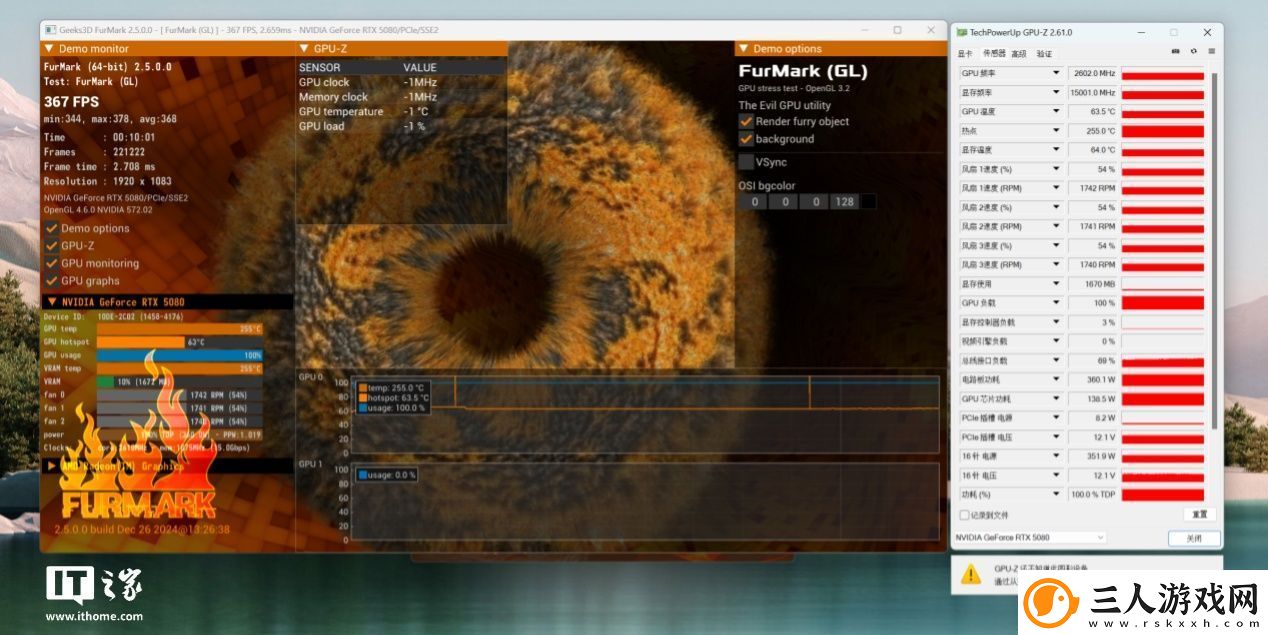Click the Memory clock row in GPU-Z overlay
Screen dimensions: 1268x635
coord(401,97)
